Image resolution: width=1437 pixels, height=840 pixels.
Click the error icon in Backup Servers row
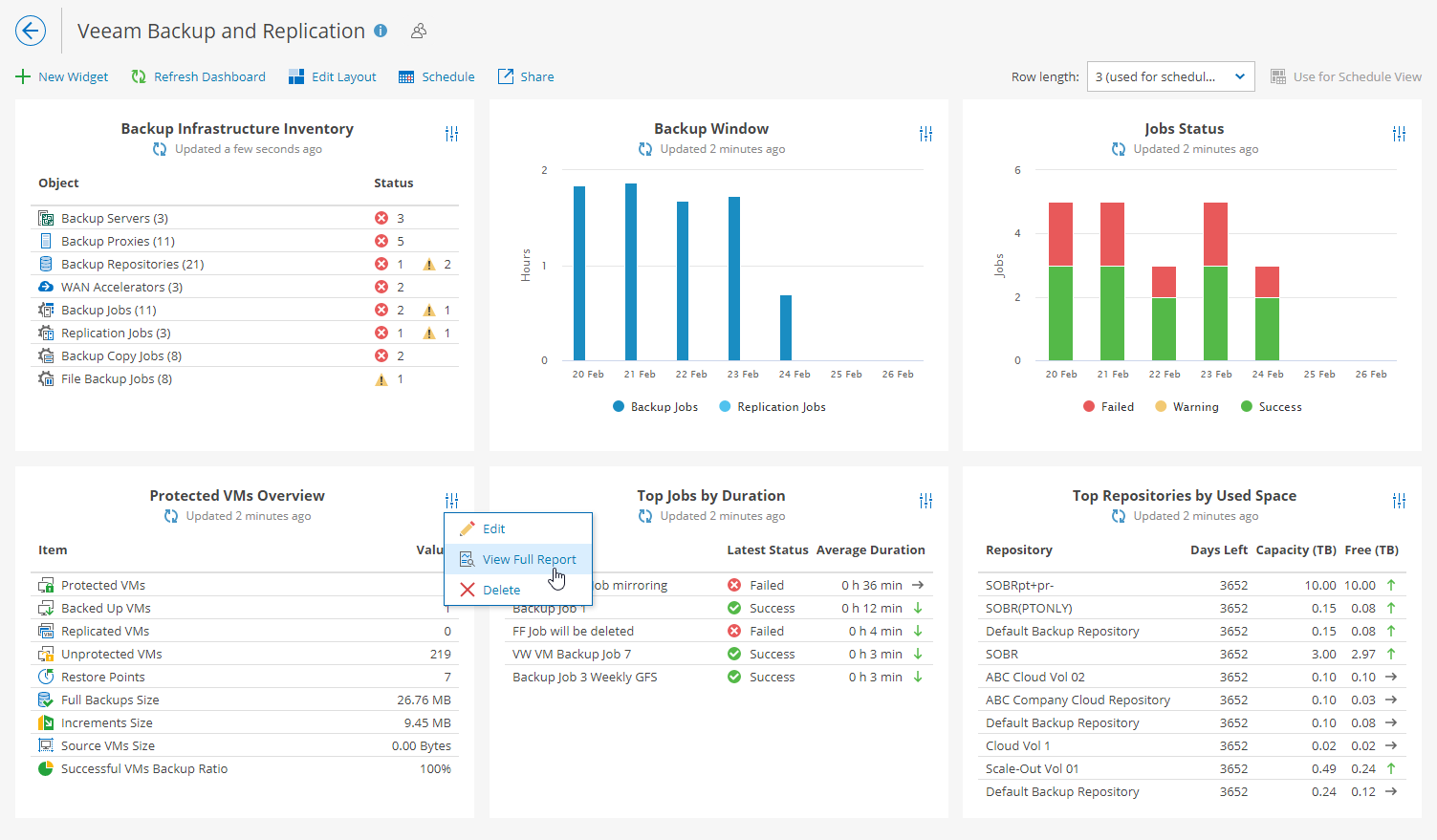click(381, 218)
